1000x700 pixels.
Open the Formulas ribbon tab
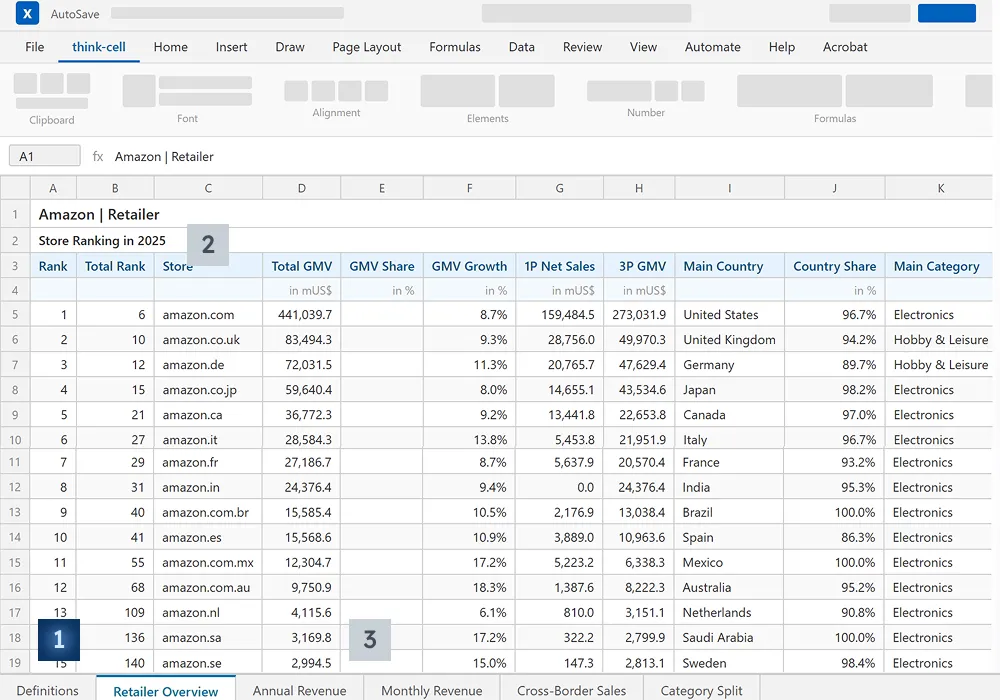click(454, 47)
